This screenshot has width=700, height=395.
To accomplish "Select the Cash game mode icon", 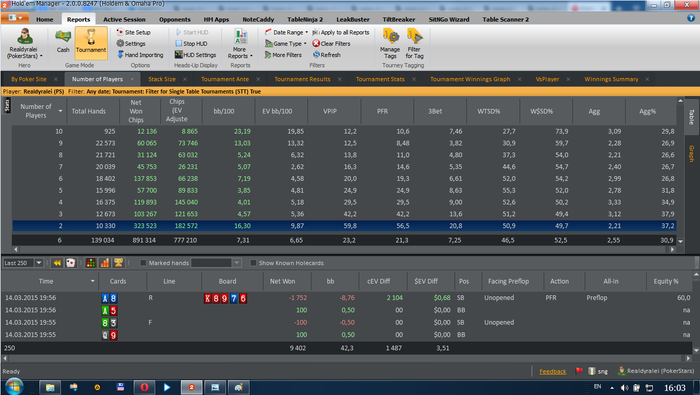I will pyautogui.click(x=63, y=42).
